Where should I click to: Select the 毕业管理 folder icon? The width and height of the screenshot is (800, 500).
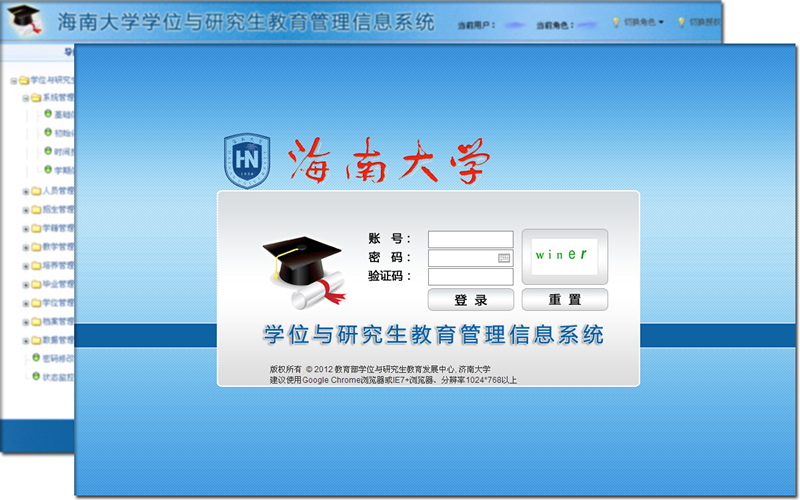(x=36, y=285)
